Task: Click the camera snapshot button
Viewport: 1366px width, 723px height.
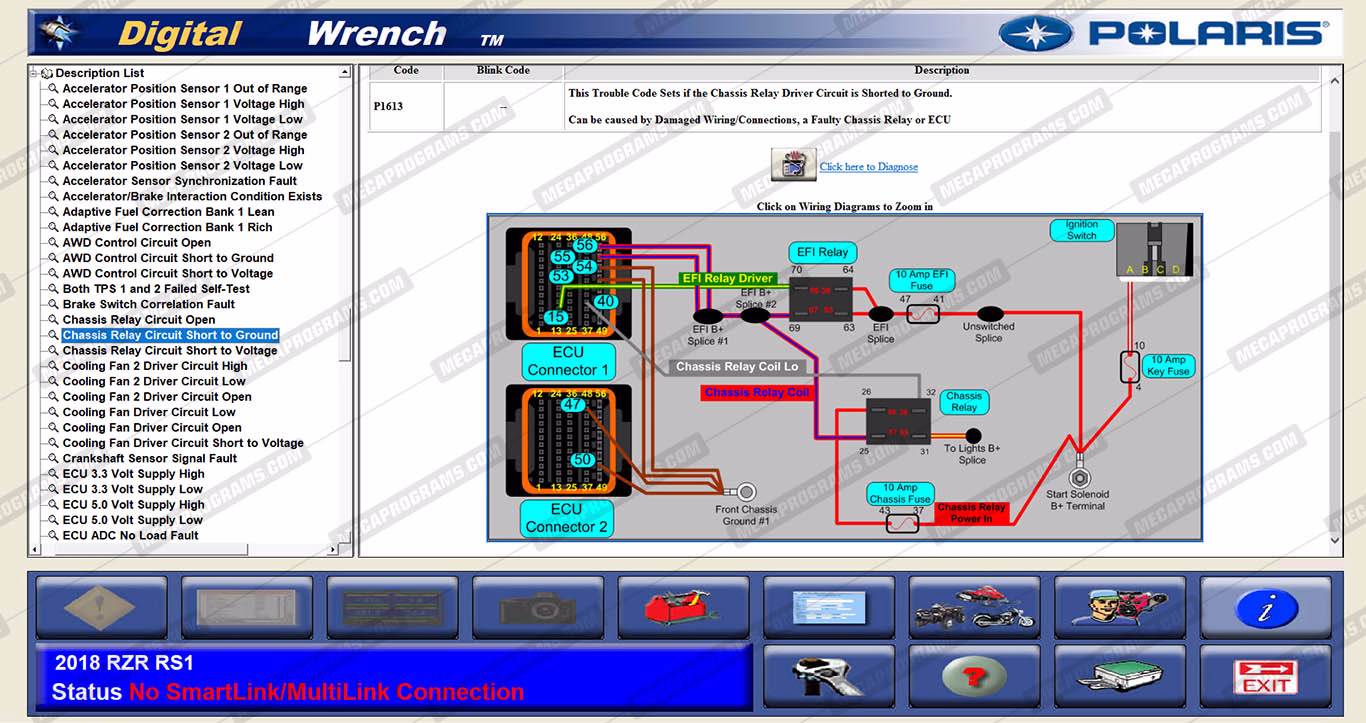Action: tap(538, 607)
